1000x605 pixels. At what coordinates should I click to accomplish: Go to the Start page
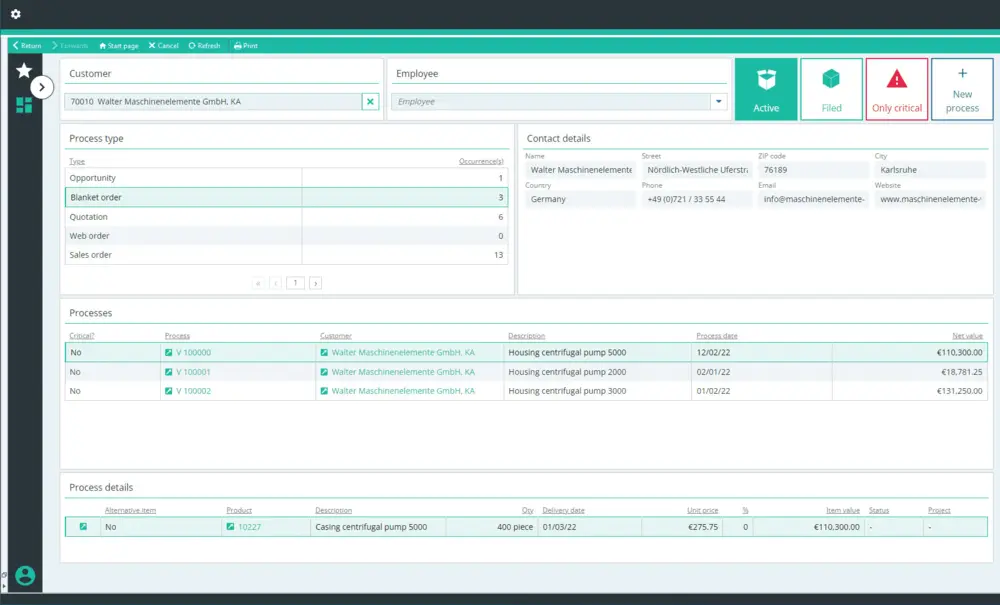[x=119, y=46]
